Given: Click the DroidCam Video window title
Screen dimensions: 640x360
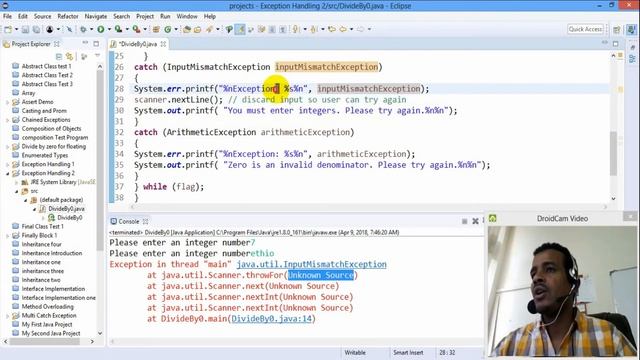Looking at the screenshot, I should click(x=562, y=219).
